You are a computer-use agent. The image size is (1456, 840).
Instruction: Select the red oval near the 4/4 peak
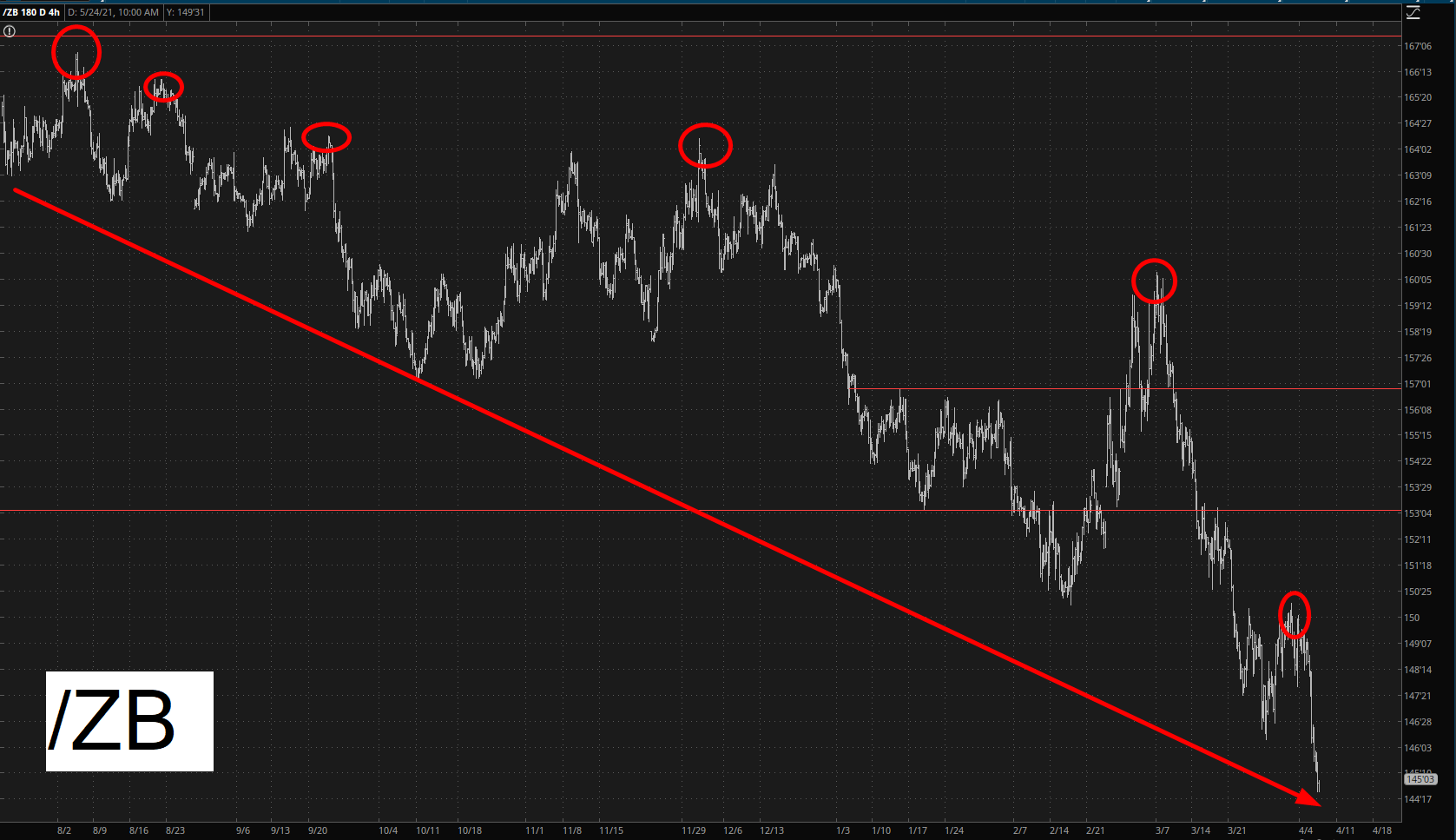[1295, 614]
